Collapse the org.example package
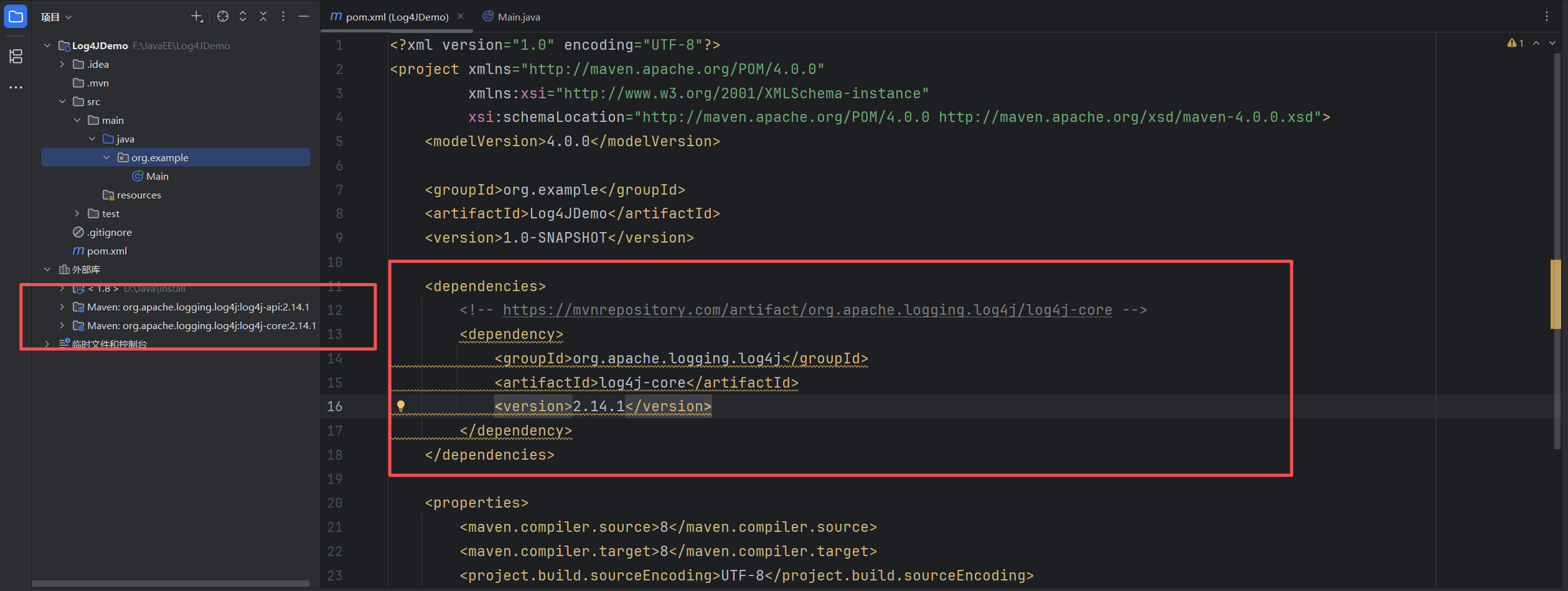 click(106, 157)
